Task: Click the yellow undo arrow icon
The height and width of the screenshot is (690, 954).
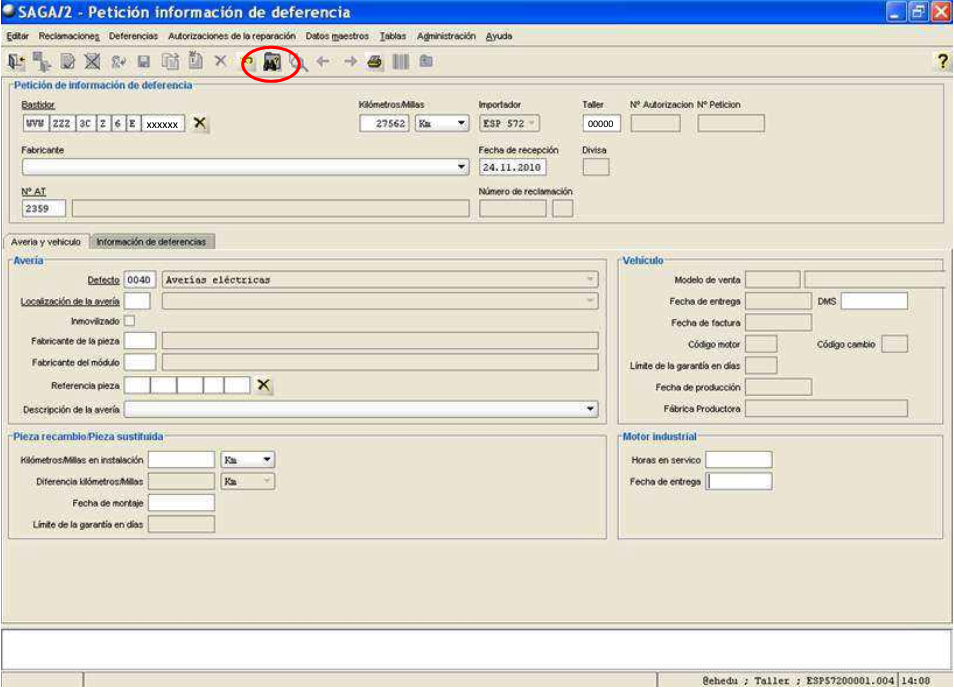Action: tap(248, 61)
